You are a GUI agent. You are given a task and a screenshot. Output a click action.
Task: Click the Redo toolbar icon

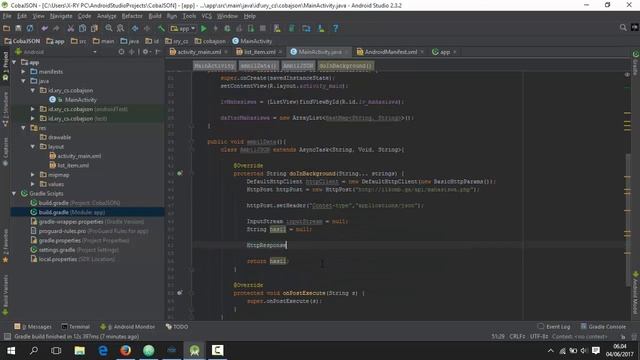pos(56,29)
